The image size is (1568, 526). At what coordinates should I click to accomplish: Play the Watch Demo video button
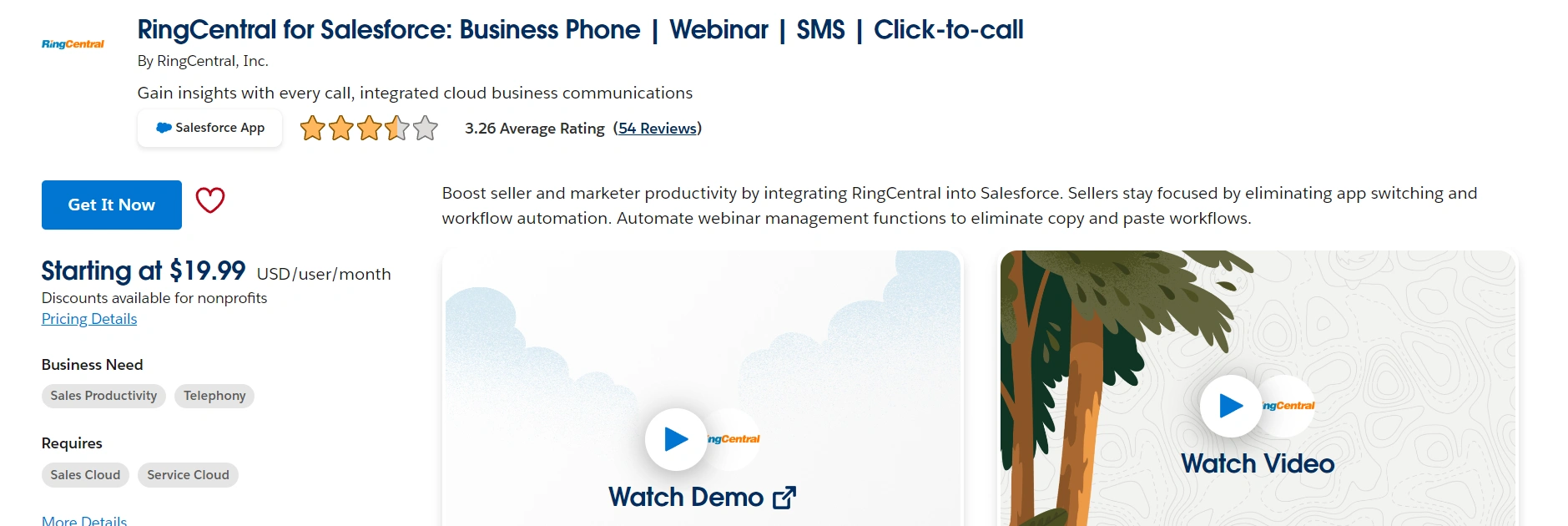pos(676,439)
